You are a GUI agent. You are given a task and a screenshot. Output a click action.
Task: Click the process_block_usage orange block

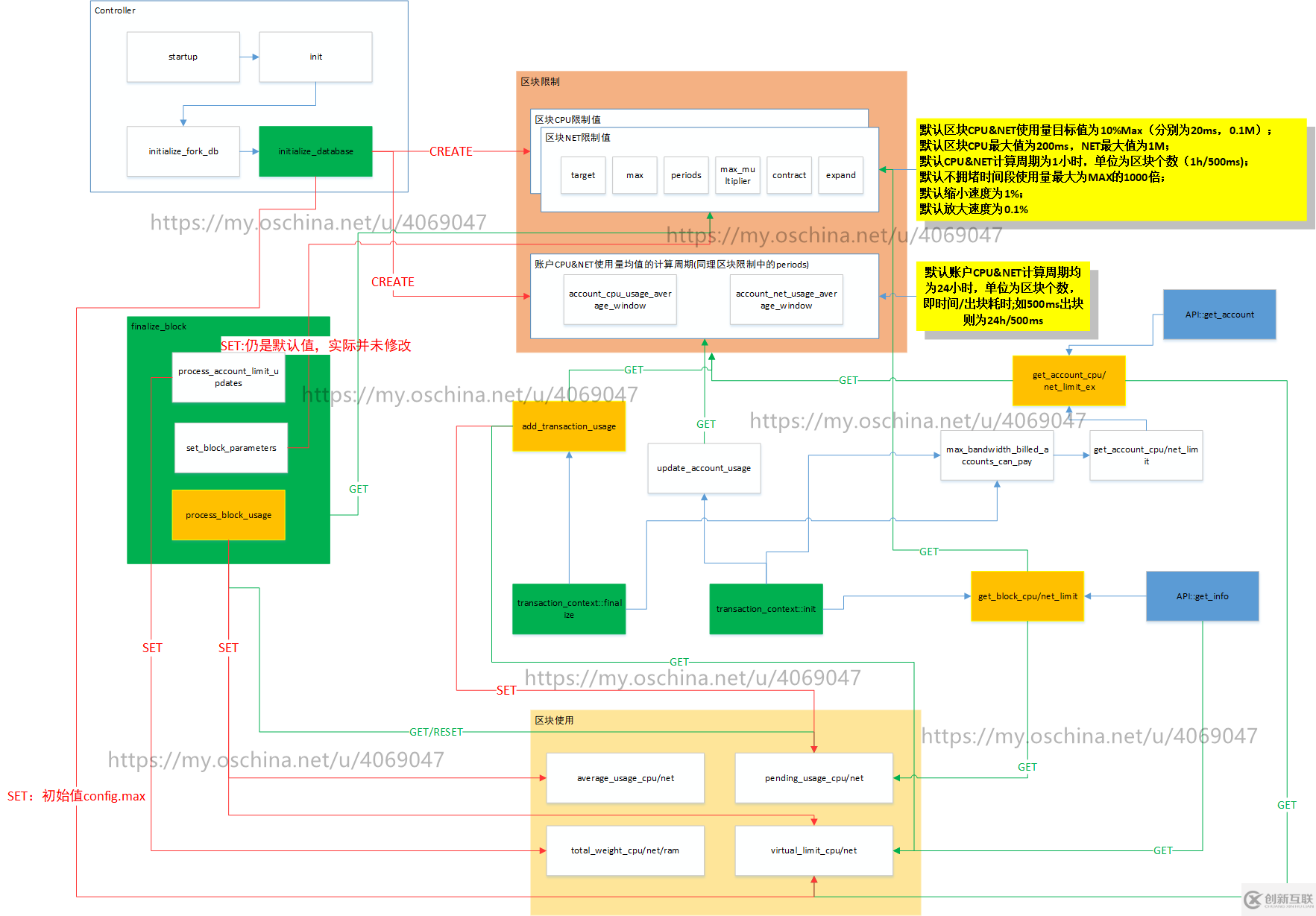(228, 514)
